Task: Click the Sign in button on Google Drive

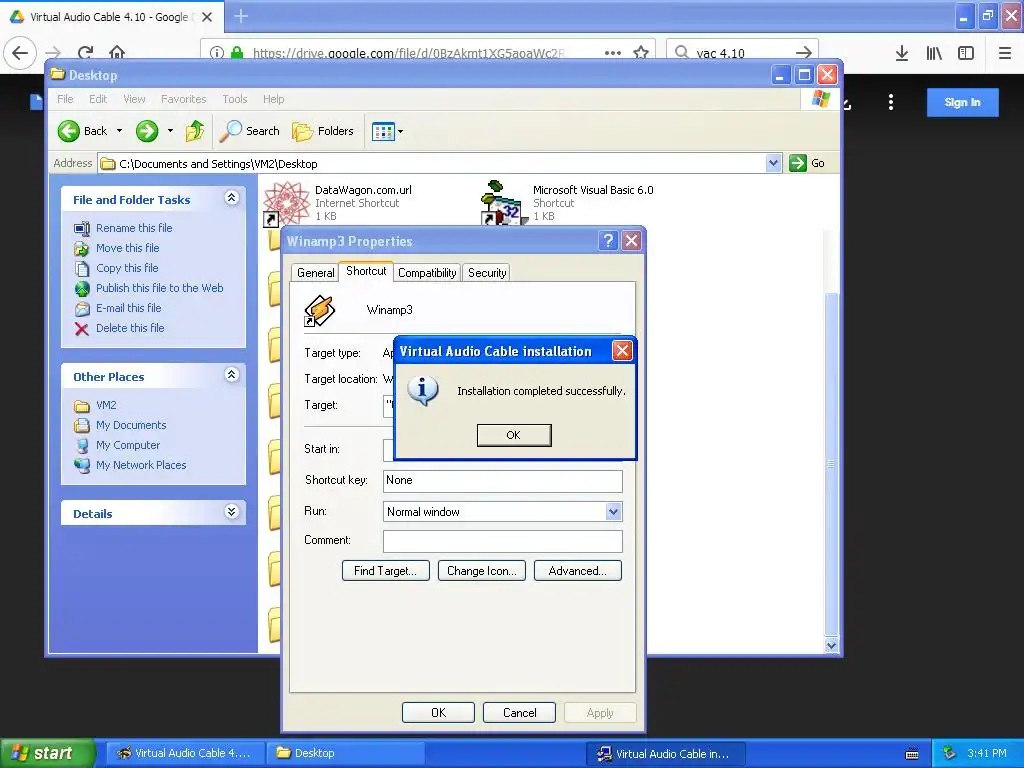Action: pos(962,103)
